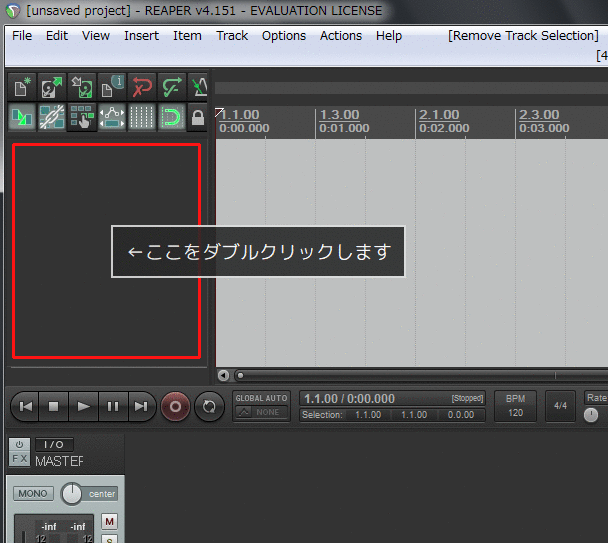Toggle snap magnet button
608x543 pixels.
pos(172,118)
